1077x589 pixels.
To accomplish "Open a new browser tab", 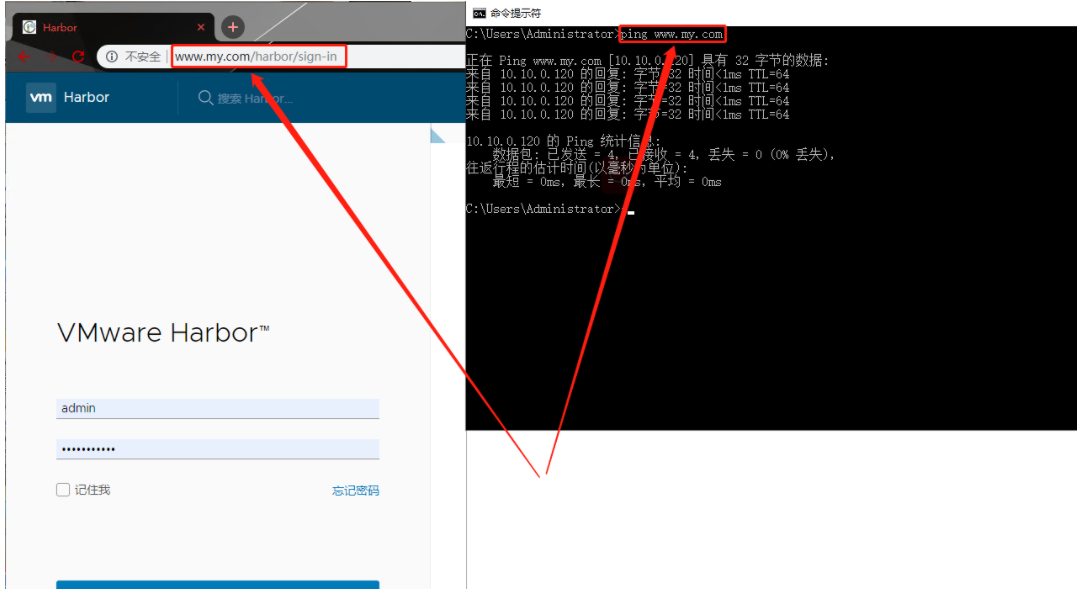I will (x=233, y=27).
